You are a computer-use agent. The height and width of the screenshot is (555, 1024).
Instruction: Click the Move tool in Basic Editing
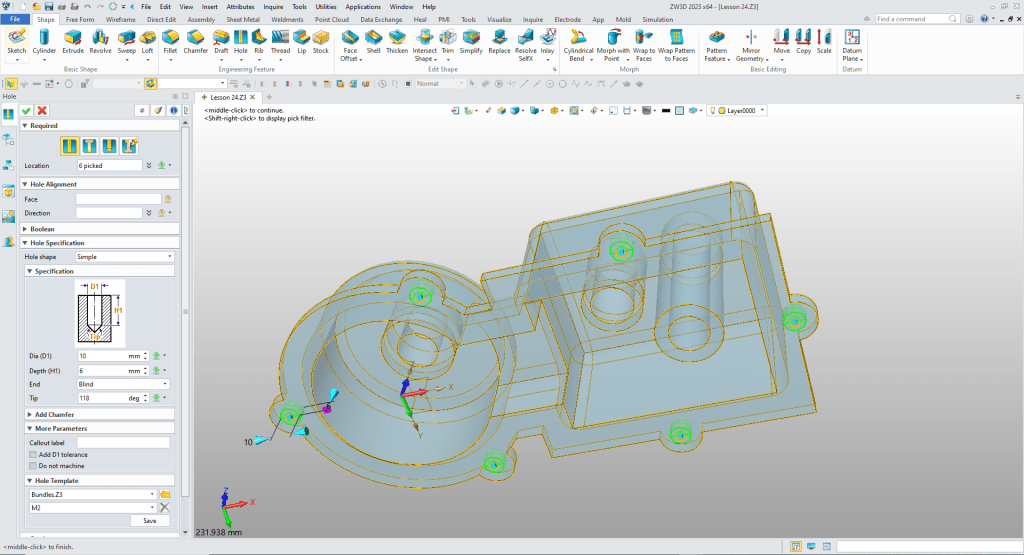tap(781, 40)
